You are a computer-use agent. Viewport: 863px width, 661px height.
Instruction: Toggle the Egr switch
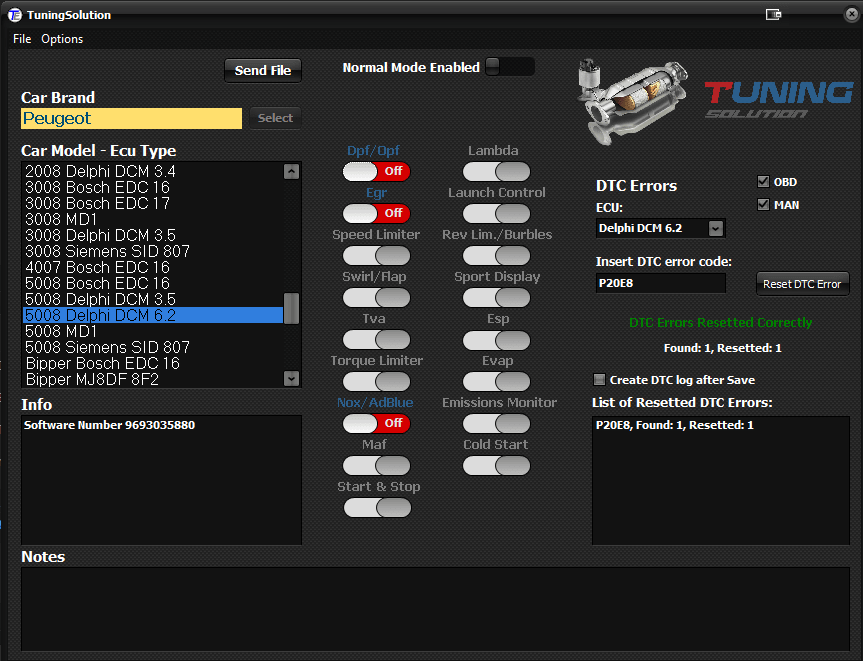[x=376, y=213]
